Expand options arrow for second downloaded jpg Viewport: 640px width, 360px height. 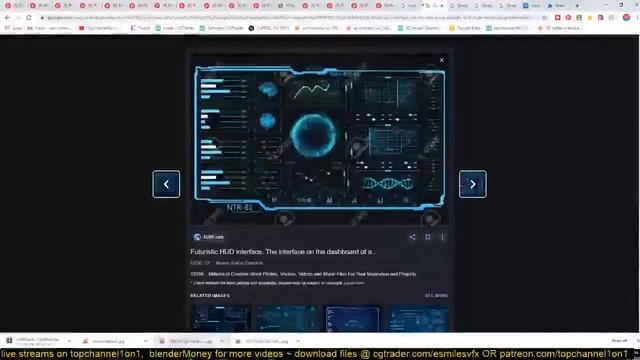(146, 341)
